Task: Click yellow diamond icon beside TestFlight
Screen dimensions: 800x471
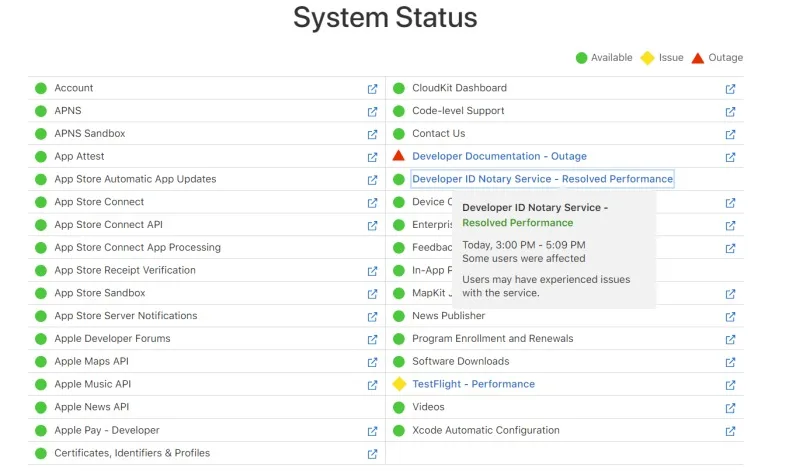Action: click(x=399, y=384)
